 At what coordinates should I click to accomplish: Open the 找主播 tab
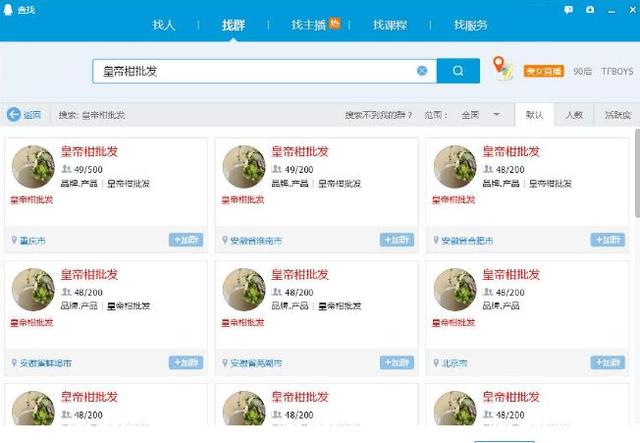(x=309, y=25)
